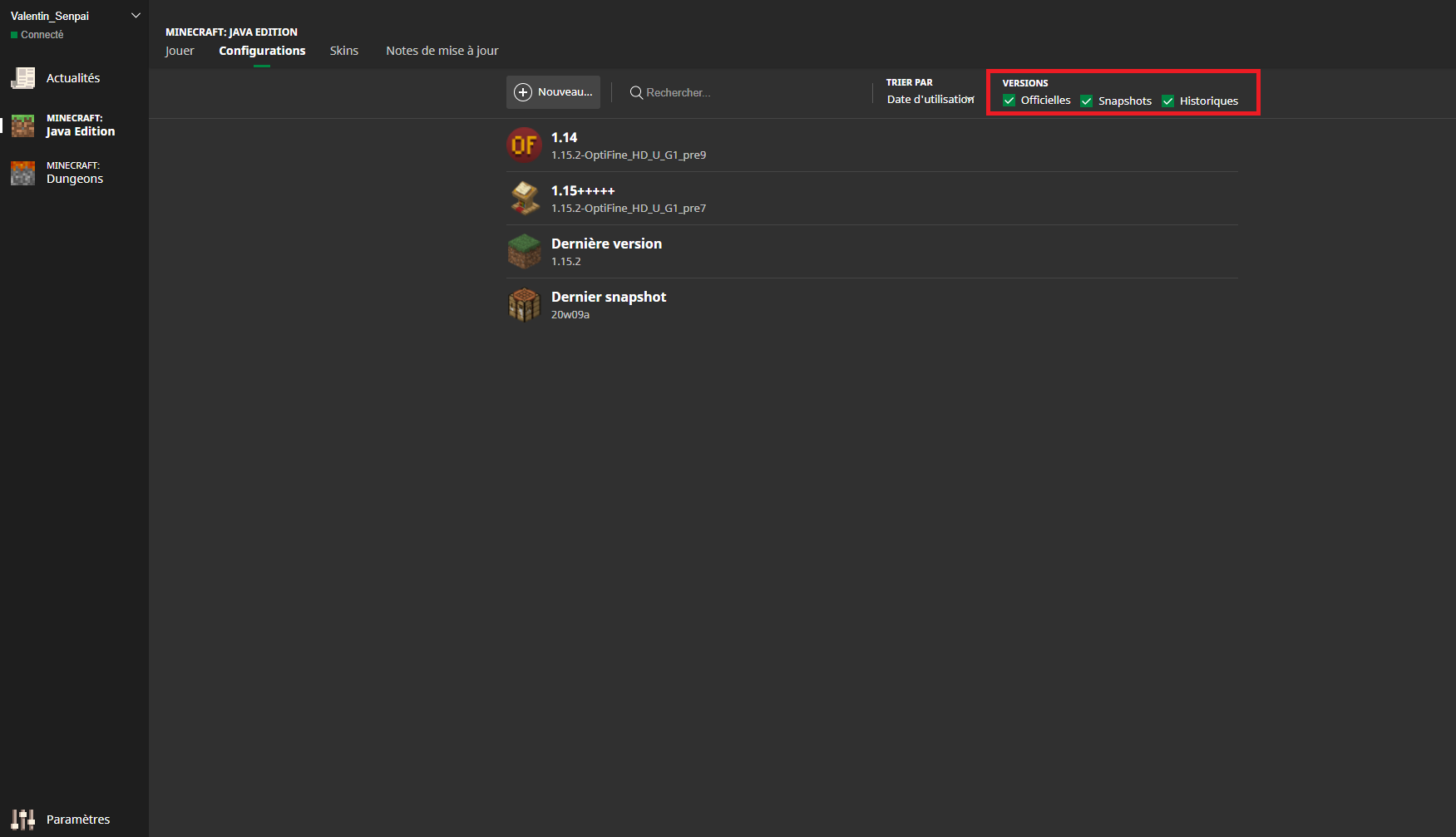Switch to the Jouer tab
The image size is (1456, 837).
(180, 51)
